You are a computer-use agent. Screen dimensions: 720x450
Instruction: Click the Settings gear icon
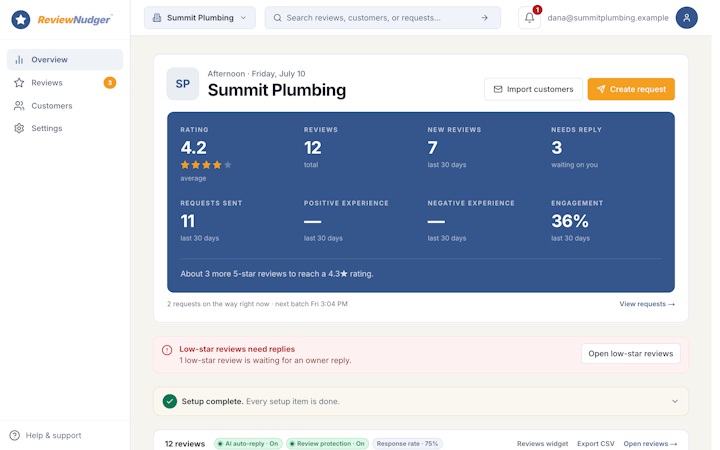(19, 128)
